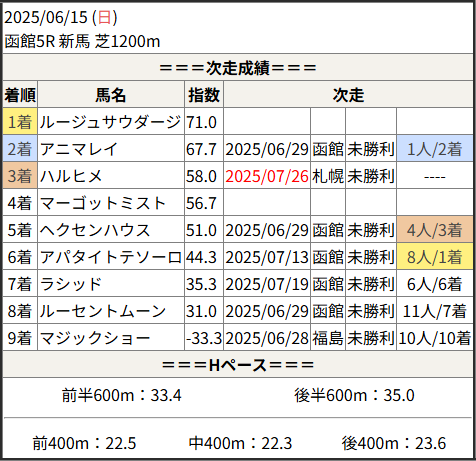Image resolution: width=476 pixels, height=461 pixels.
Task: Open ヘクセンハウス next race date 2025/06/29
Action: tap(267, 230)
